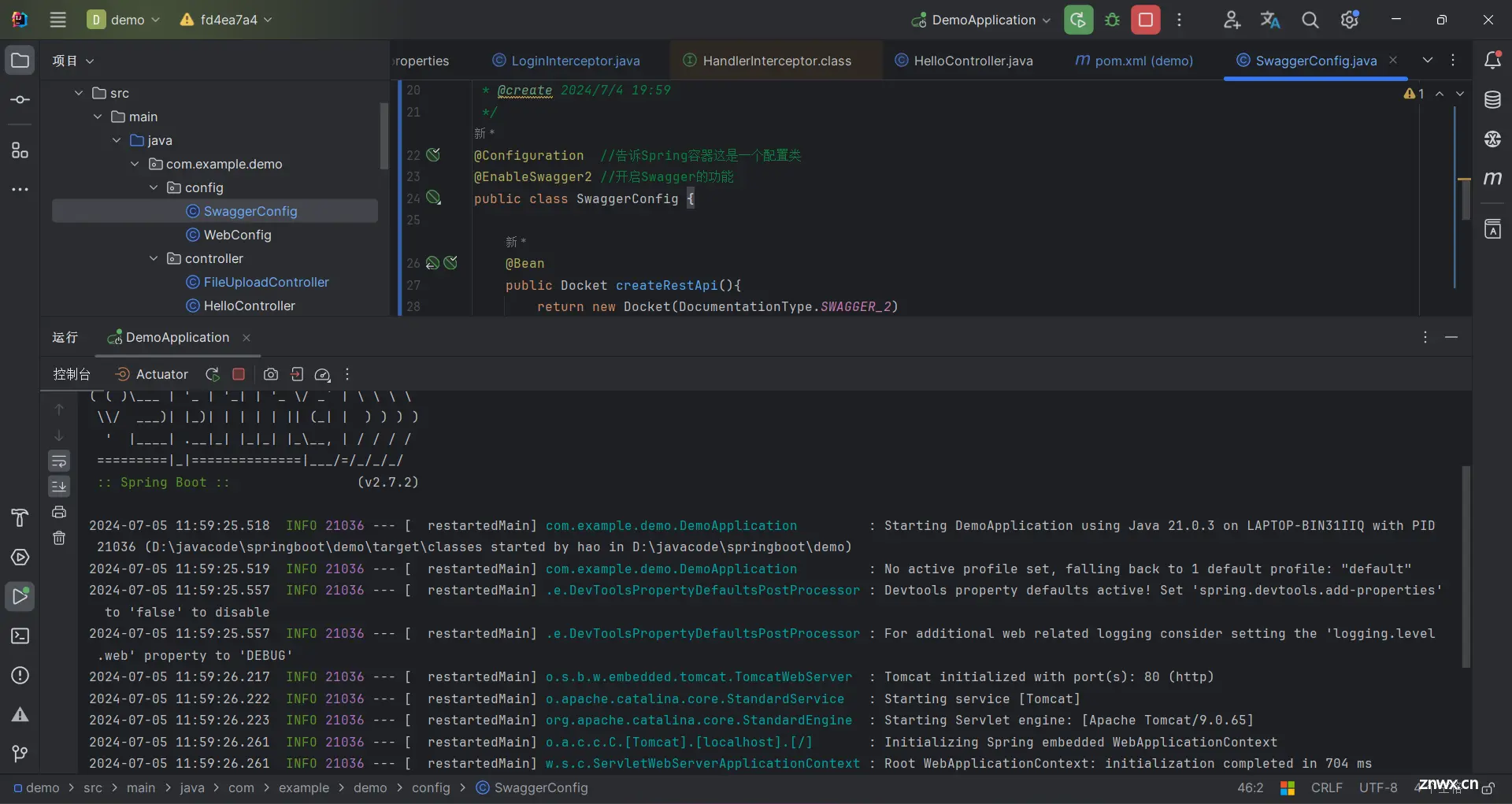
Task: Switch to the Actuator tab
Action: click(152, 375)
